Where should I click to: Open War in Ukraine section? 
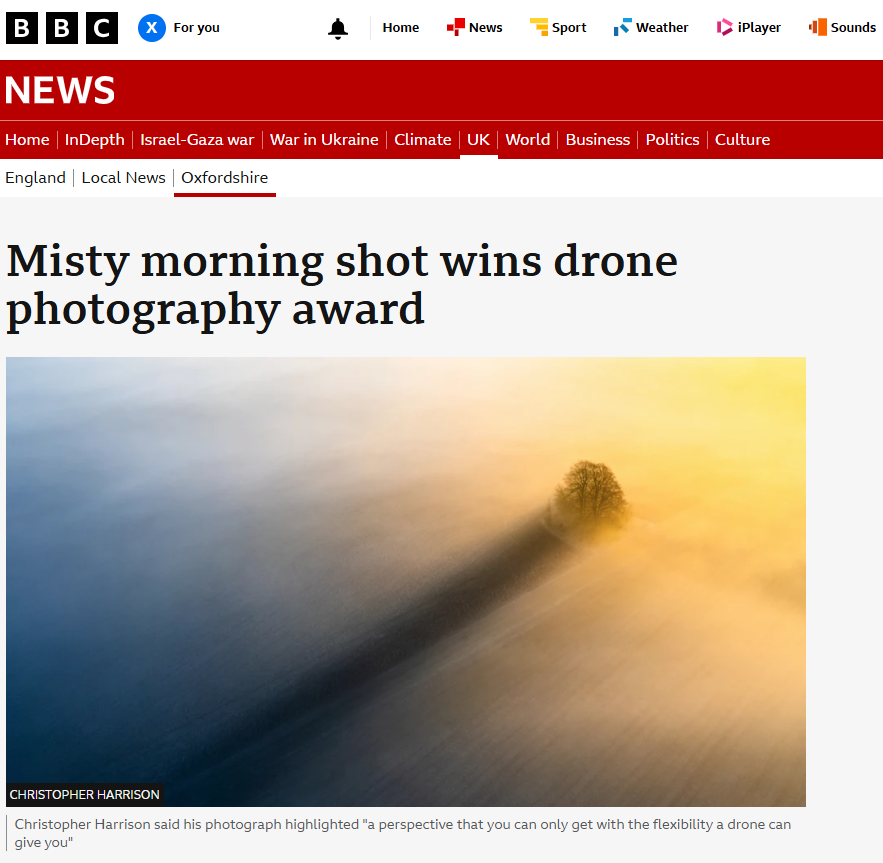324,140
